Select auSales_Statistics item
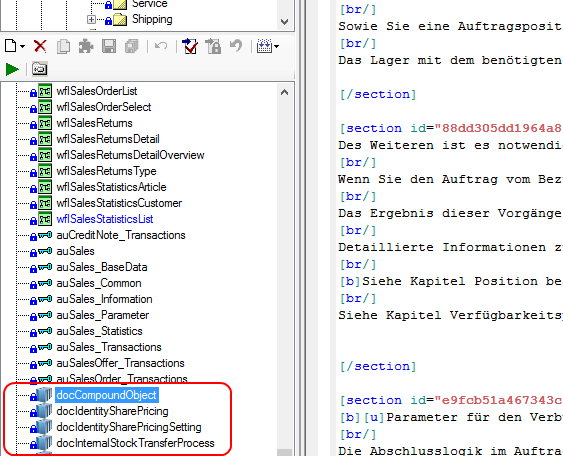This screenshot has height=456, width=563. 99,331
